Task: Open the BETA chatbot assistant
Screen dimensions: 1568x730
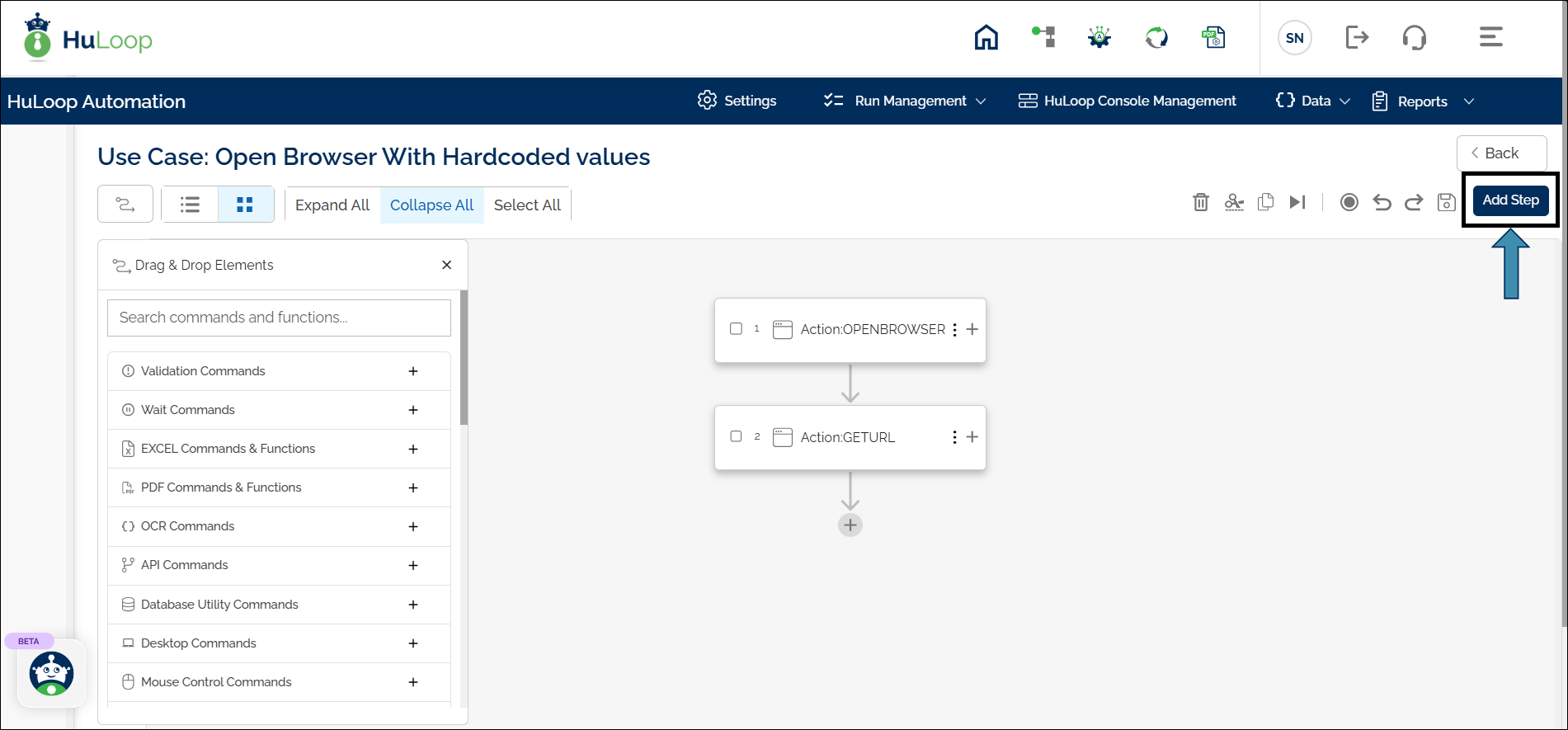Action: pyautogui.click(x=51, y=674)
